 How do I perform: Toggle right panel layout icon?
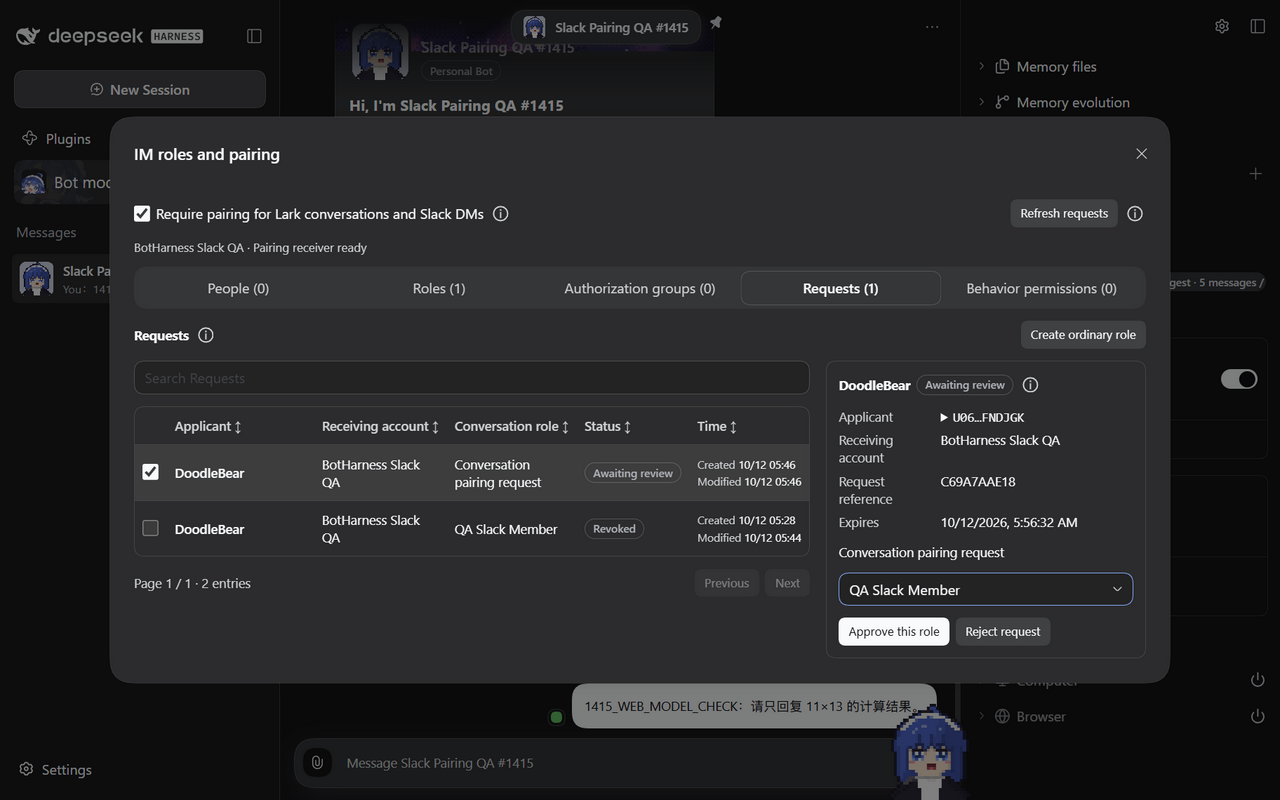1258,26
